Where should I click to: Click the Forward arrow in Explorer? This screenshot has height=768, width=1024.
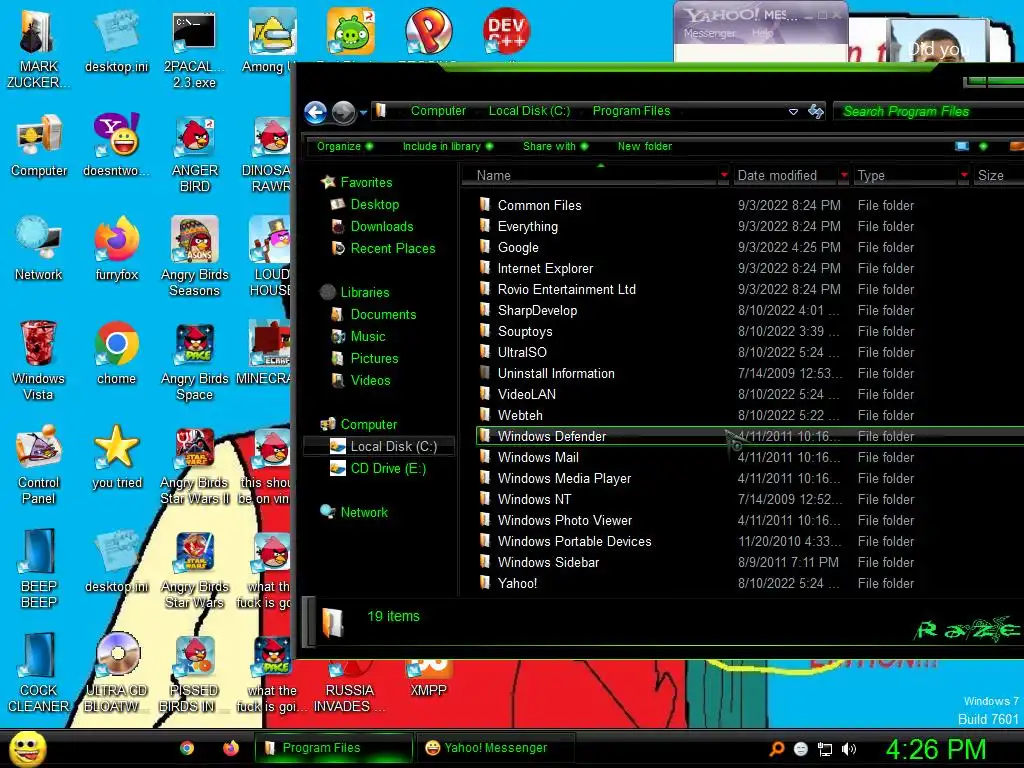344,112
